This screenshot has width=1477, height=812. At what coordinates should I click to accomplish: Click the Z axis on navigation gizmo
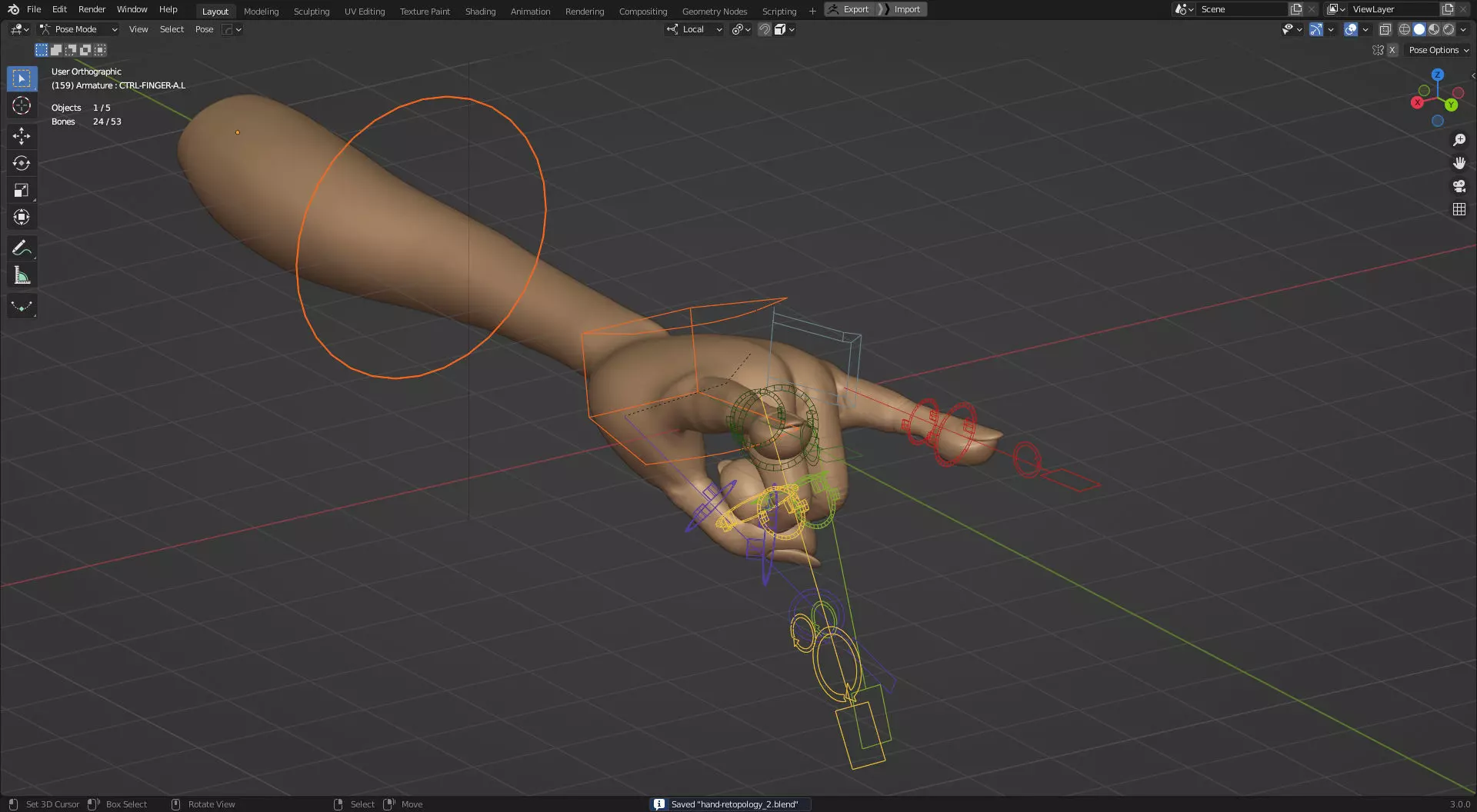1438,75
